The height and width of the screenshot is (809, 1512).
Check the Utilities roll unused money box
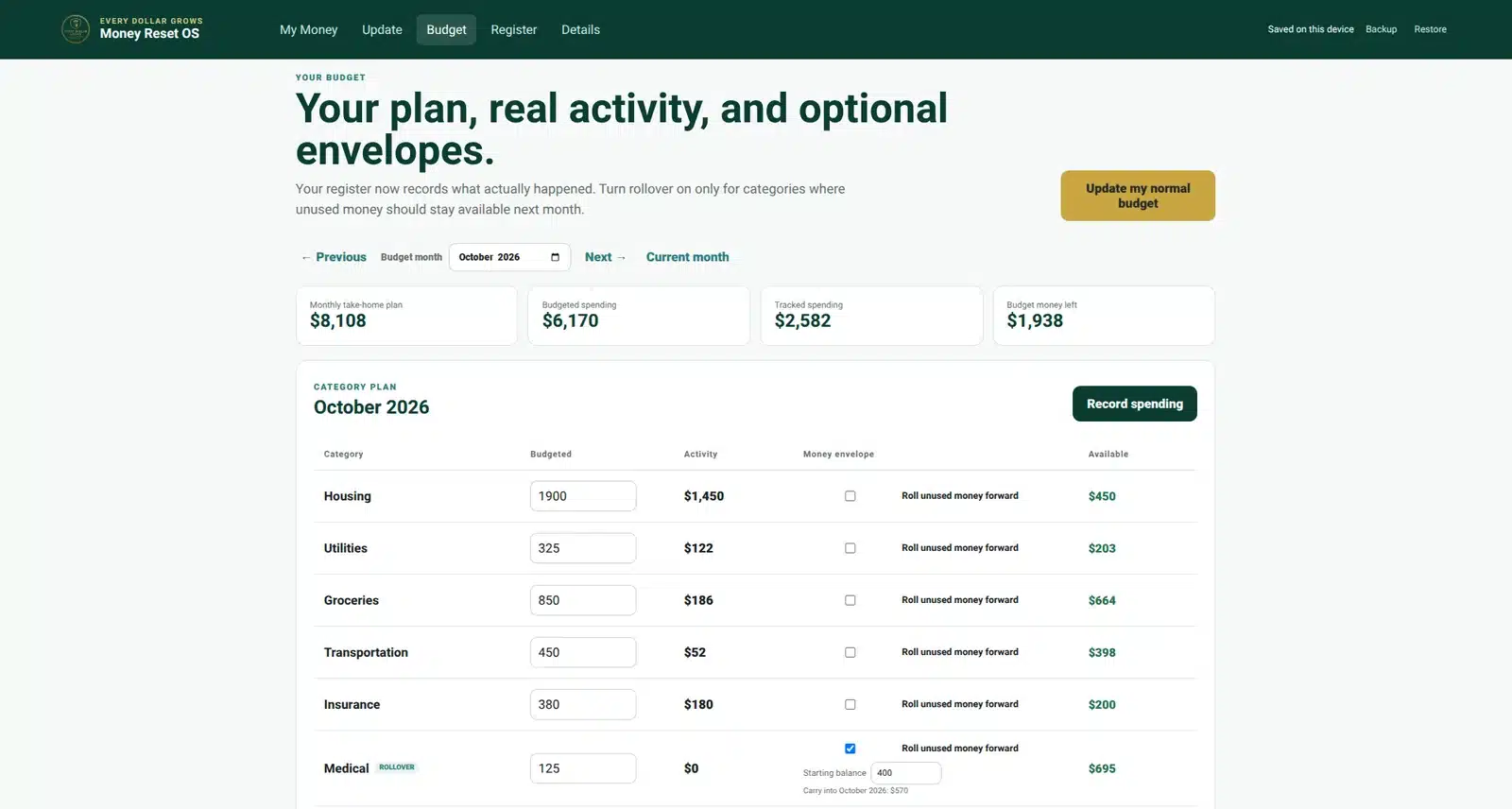click(850, 548)
